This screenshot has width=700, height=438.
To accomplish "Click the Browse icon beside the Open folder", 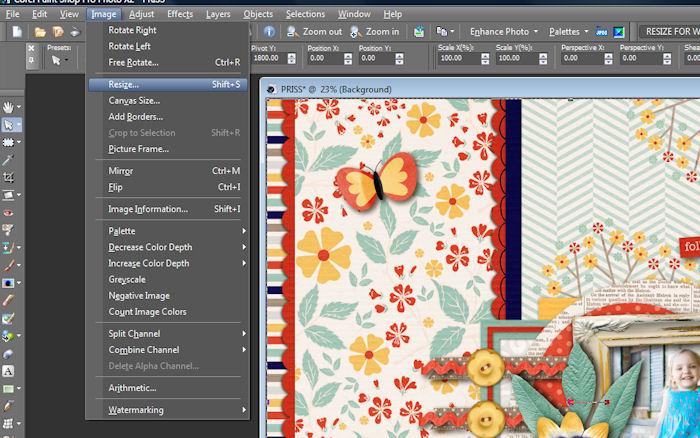I will tap(58, 32).
